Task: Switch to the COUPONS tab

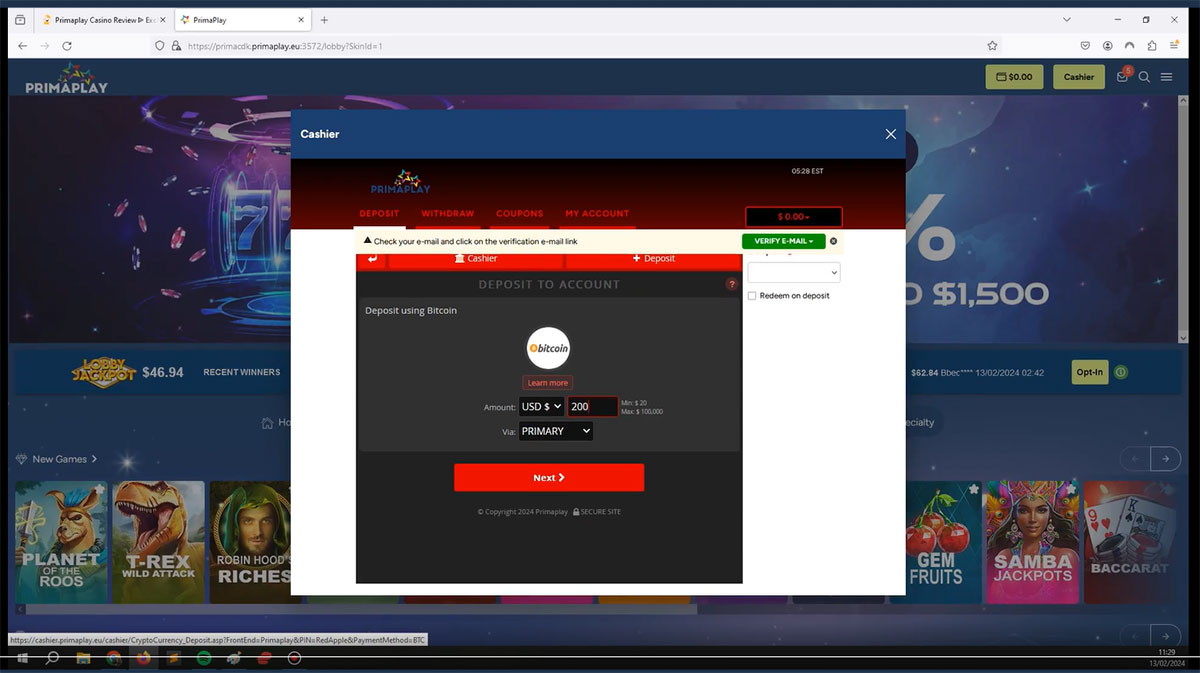Action: click(520, 214)
